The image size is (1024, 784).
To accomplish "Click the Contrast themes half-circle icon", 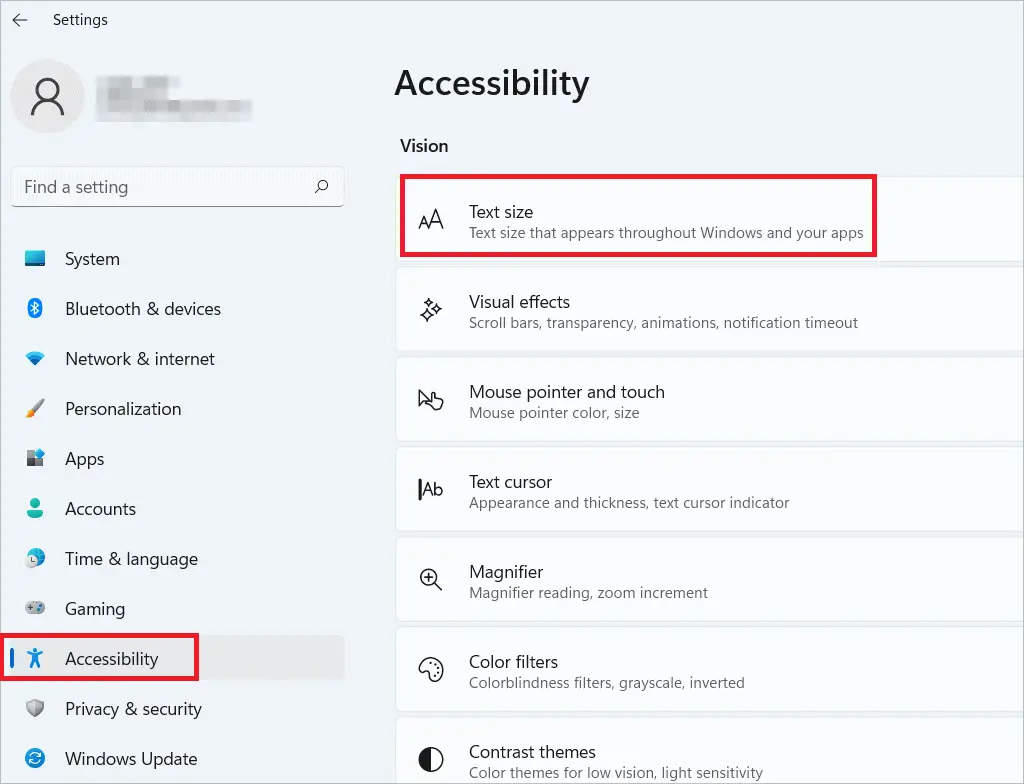I will pyautogui.click(x=431, y=760).
